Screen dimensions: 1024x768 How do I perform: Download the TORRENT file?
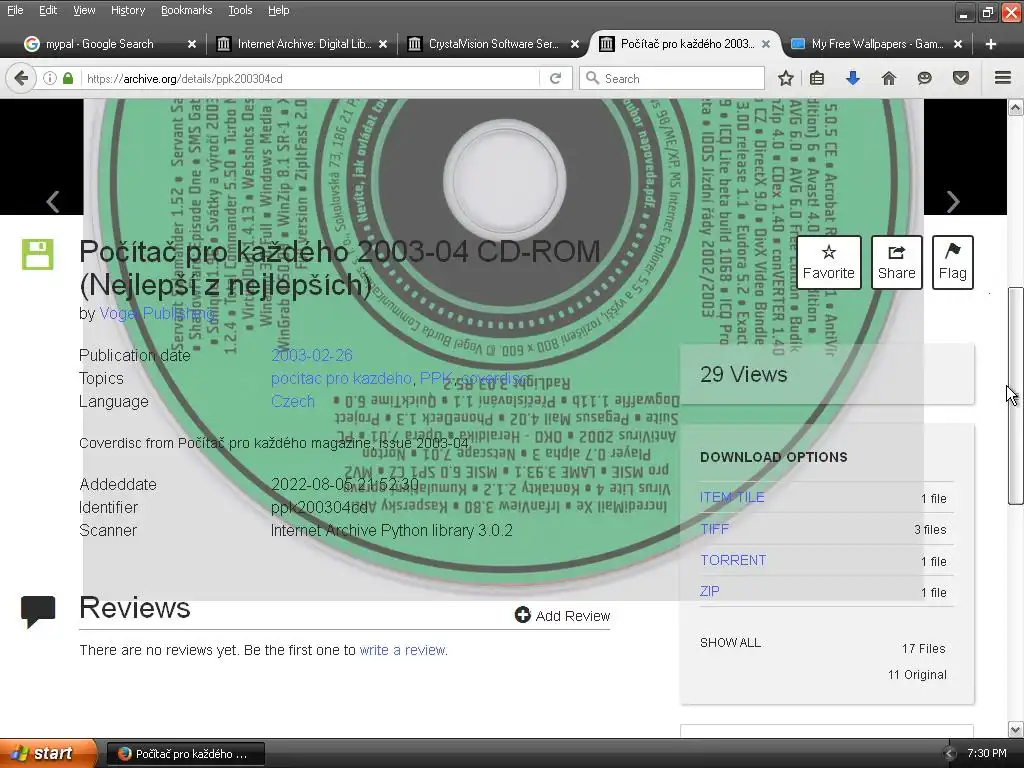click(733, 560)
